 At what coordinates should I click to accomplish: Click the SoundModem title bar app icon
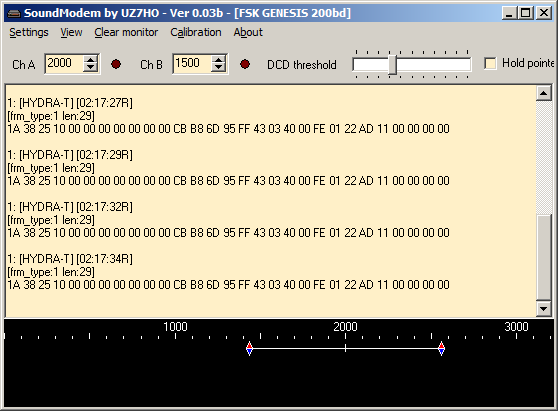coord(14,14)
